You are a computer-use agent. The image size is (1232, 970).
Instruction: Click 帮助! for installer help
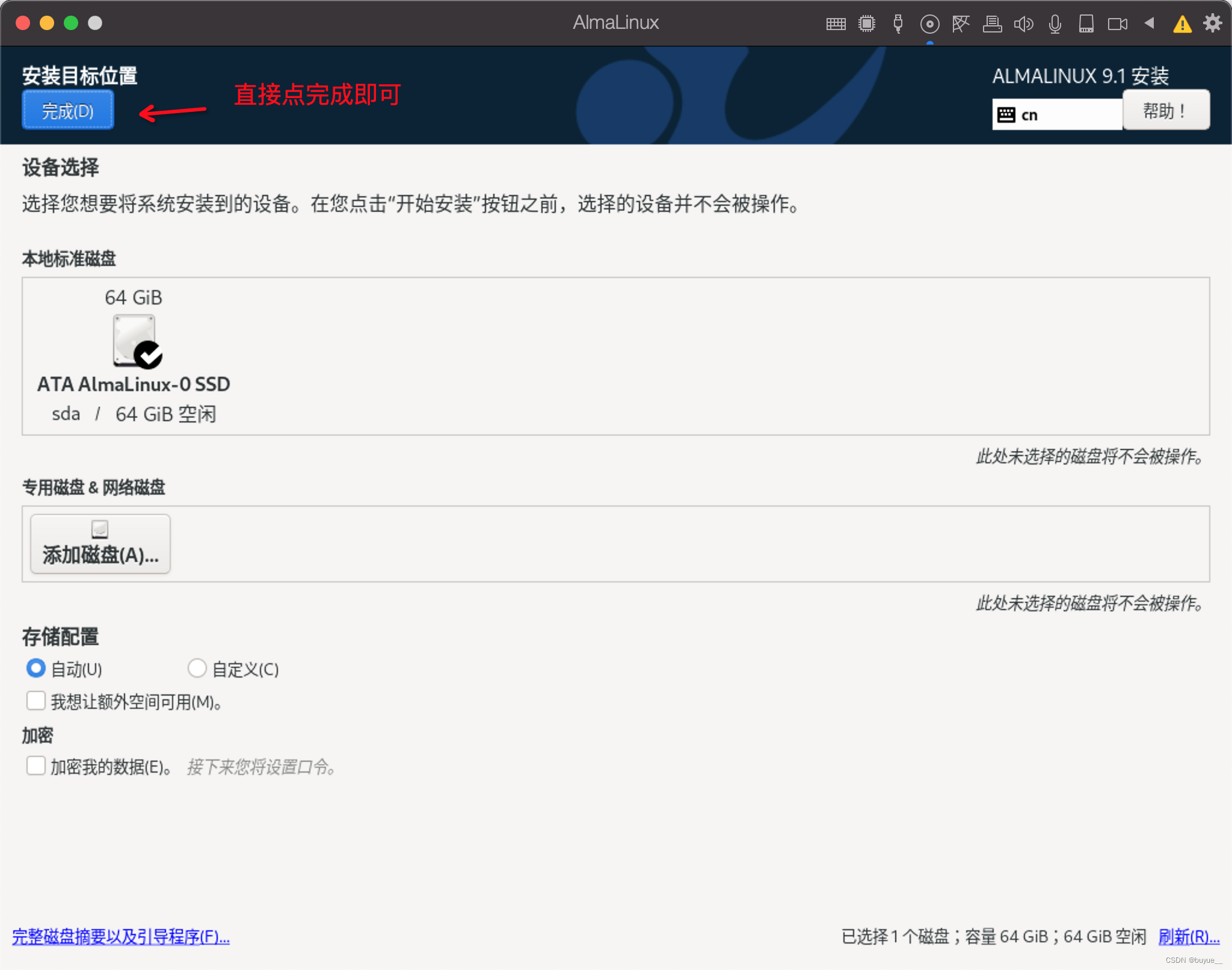pyautogui.click(x=1166, y=110)
